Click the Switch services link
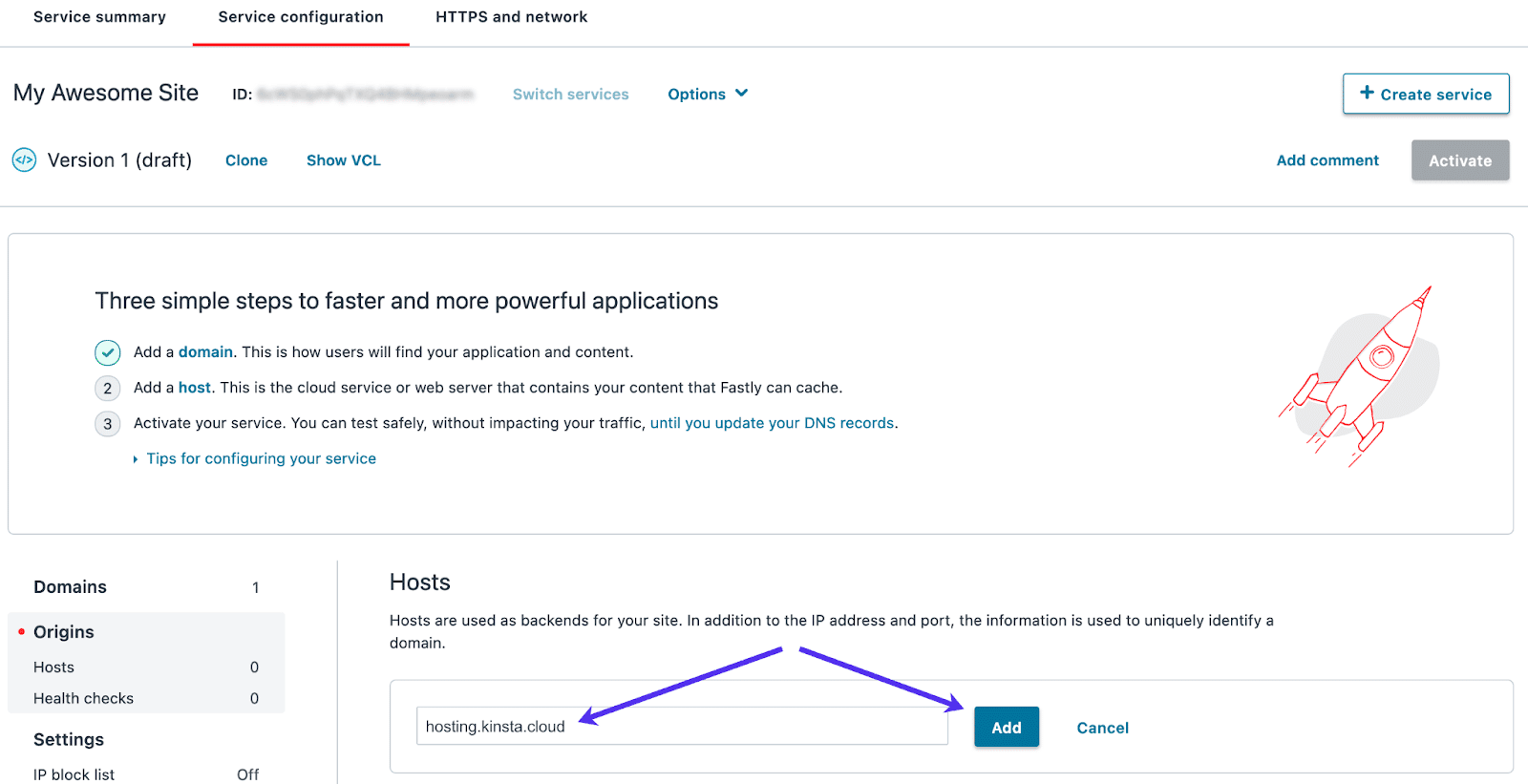 tap(571, 95)
